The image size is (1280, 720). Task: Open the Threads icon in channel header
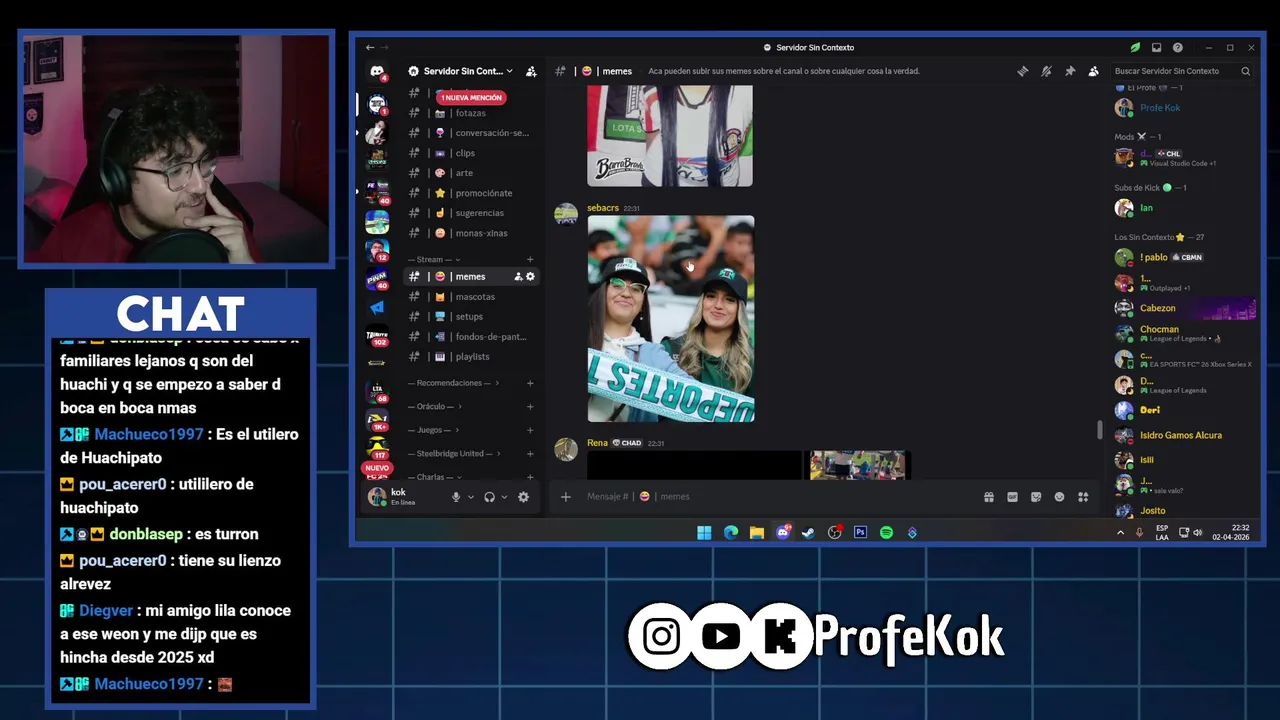[1022, 71]
